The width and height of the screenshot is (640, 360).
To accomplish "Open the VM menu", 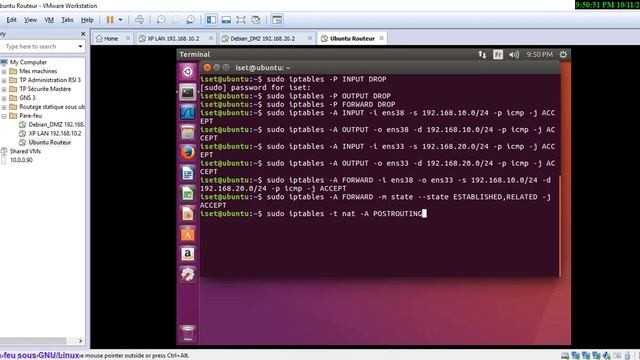I will tap(49, 20).
